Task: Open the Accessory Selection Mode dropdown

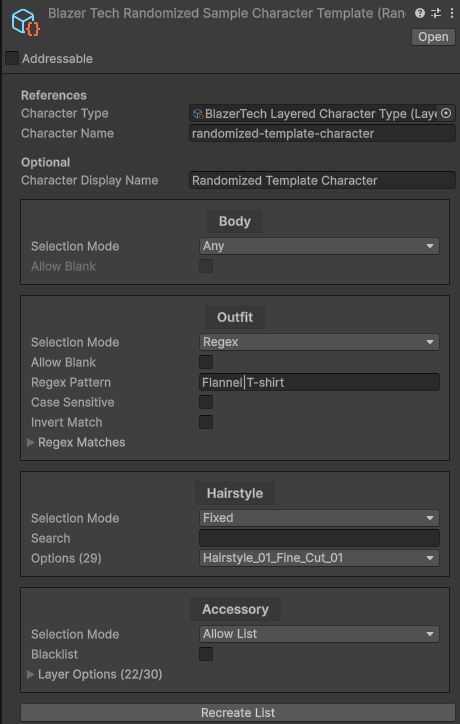Action: coord(319,634)
